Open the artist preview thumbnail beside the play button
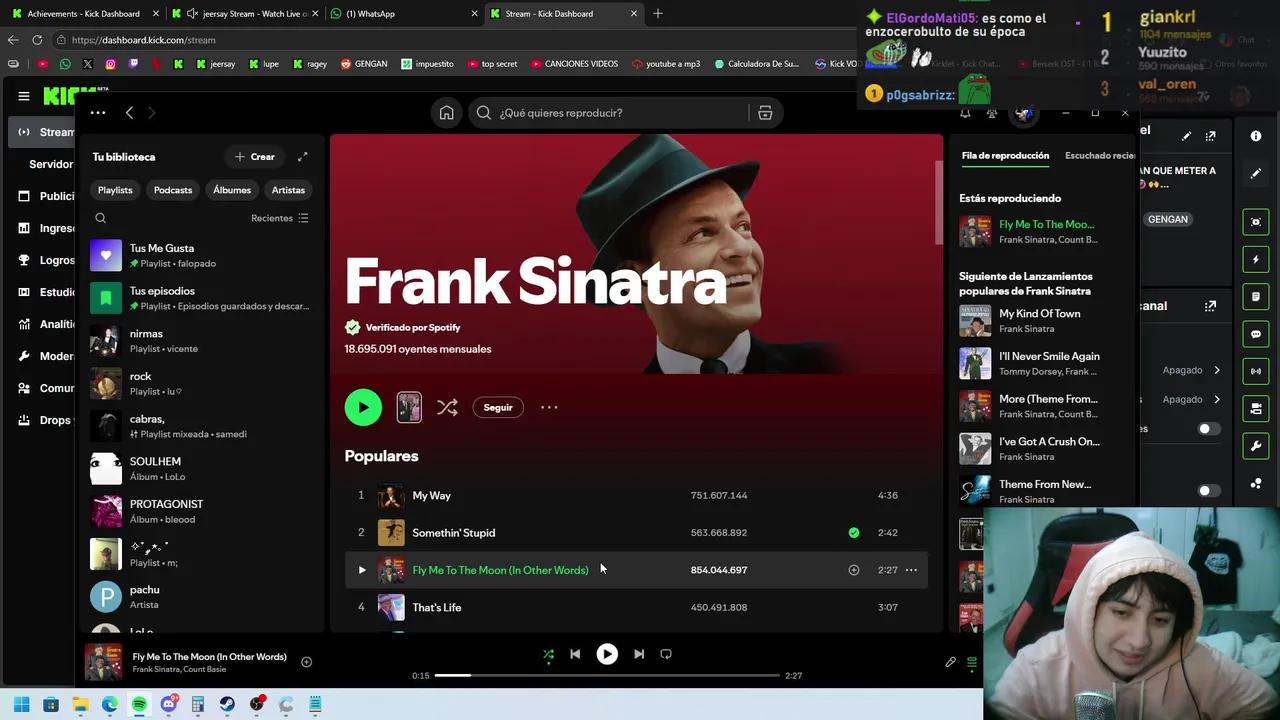The image size is (1280, 720). [x=409, y=407]
